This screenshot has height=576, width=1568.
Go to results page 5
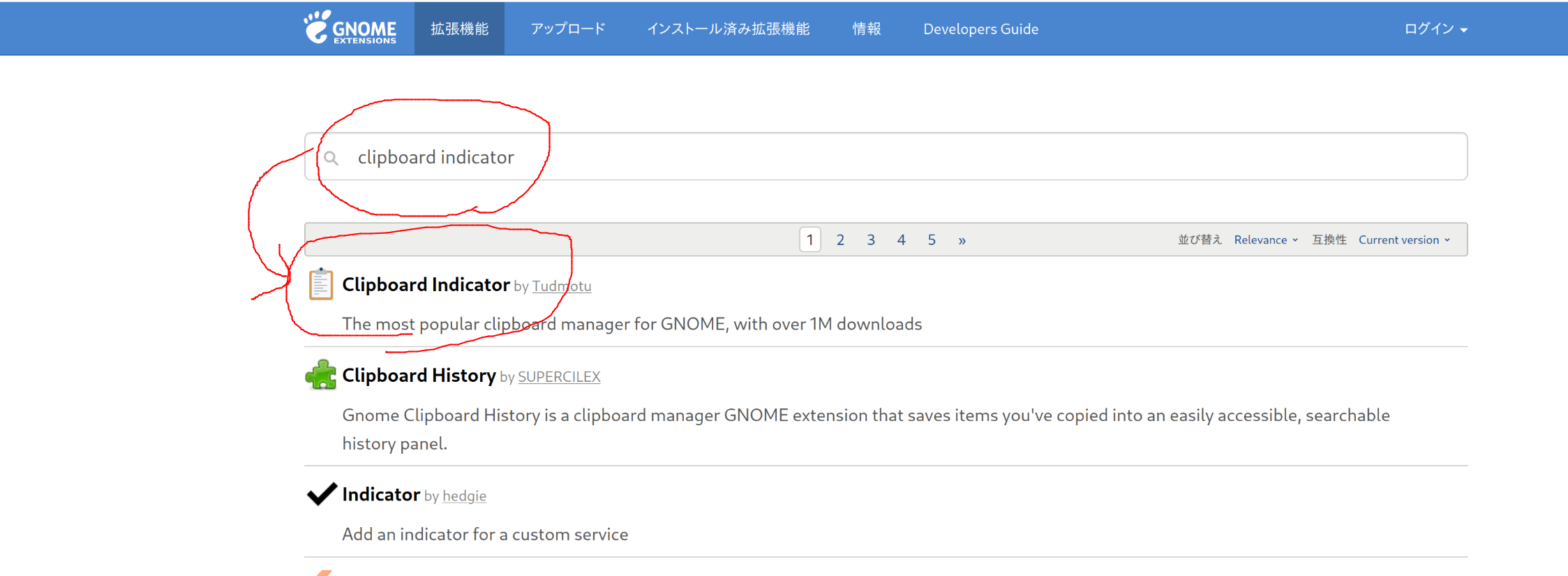pos(932,239)
